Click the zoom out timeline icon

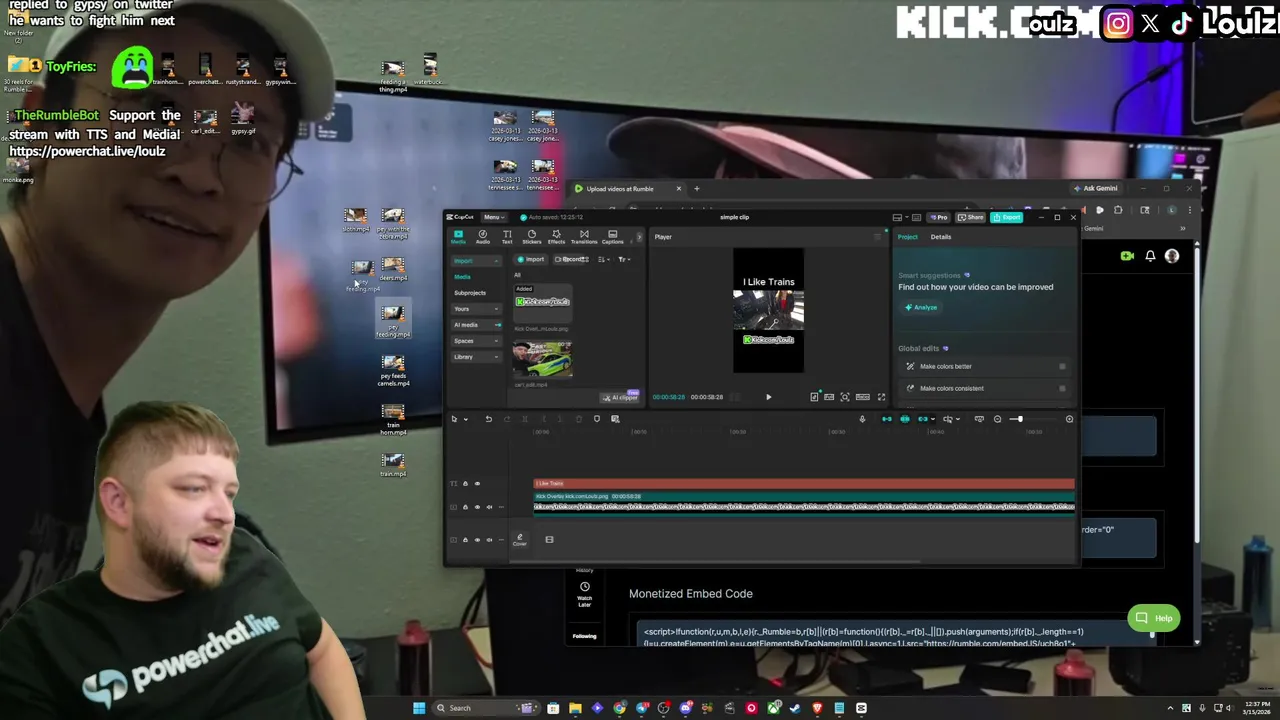(997, 419)
